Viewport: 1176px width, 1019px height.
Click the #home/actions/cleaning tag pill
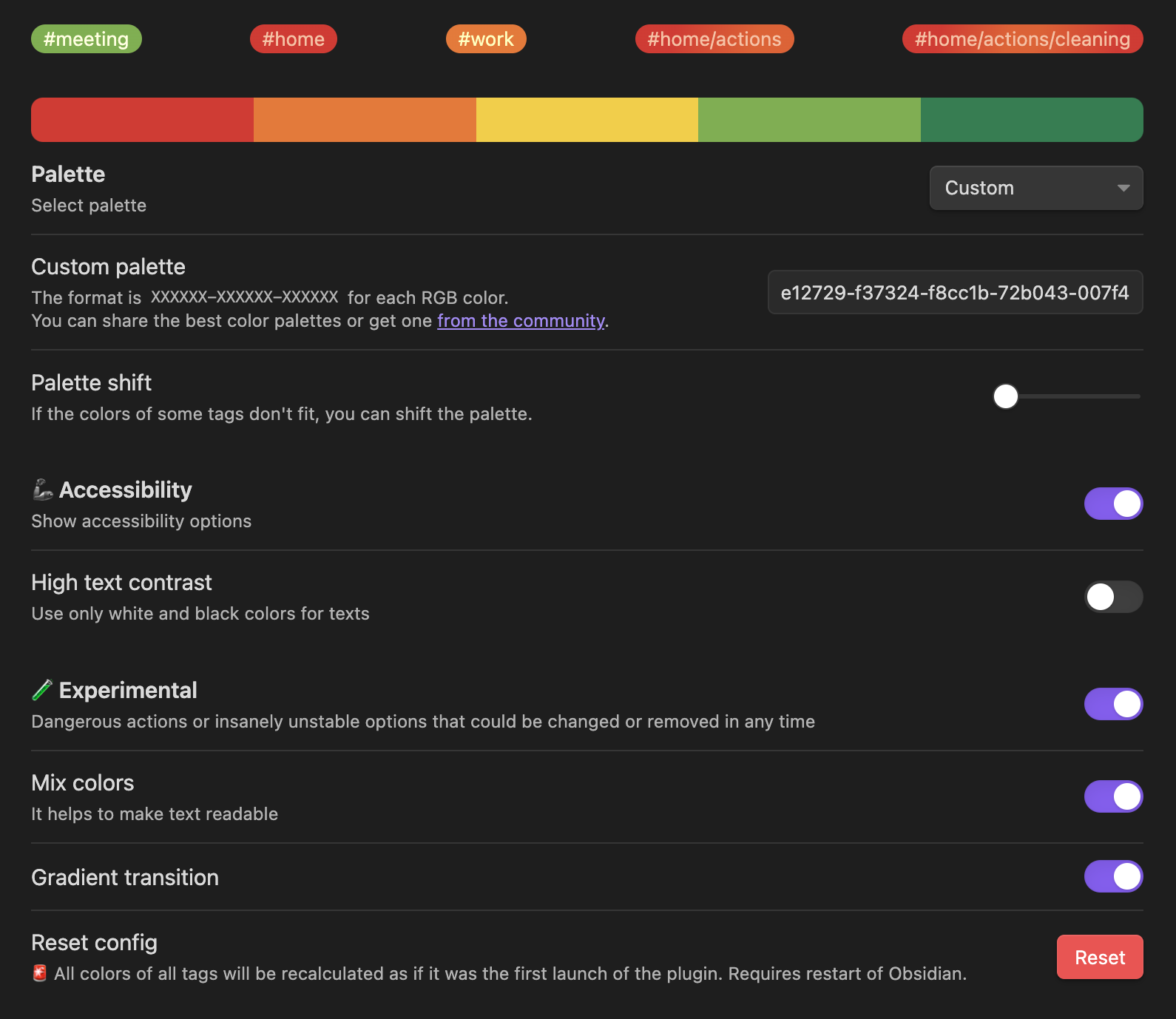click(x=1022, y=39)
